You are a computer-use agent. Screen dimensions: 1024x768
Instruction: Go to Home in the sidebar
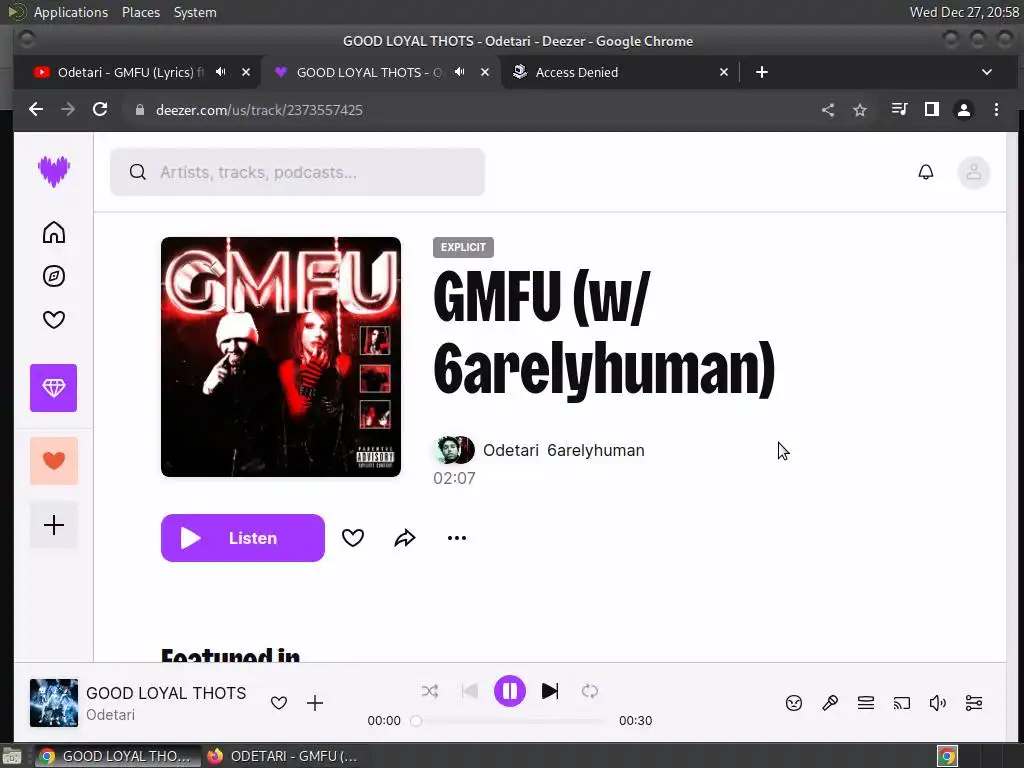tap(54, 232)
